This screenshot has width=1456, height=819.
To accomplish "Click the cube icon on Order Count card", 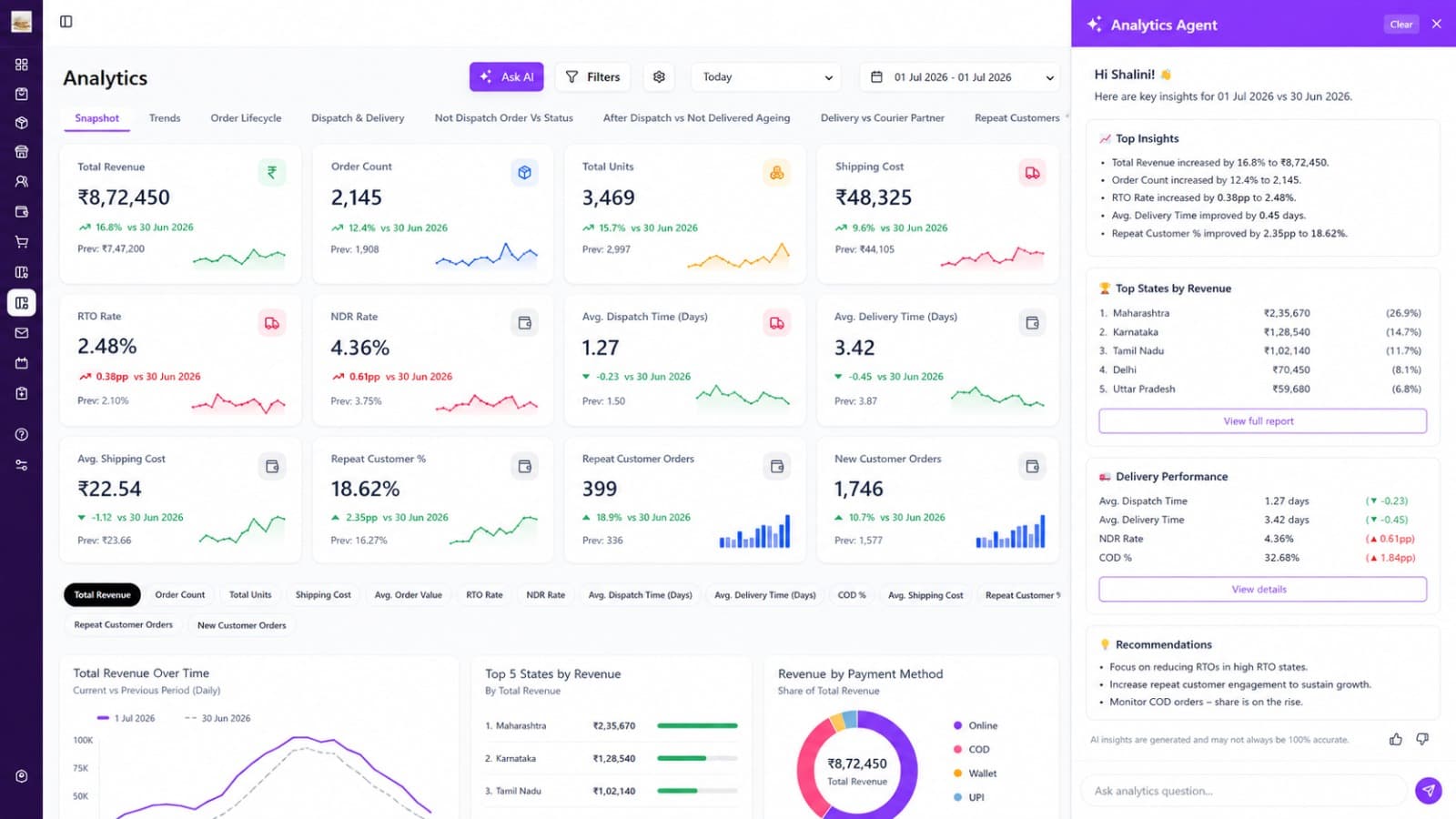I will pyautogui.click(x=525, y=172).
